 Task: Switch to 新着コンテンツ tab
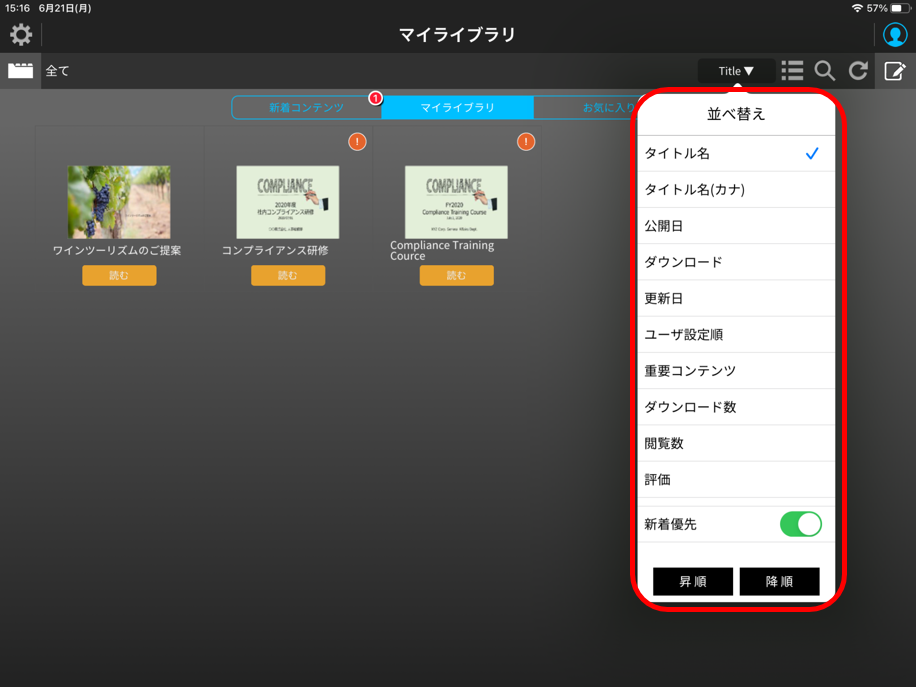click(x=306, y=107)
